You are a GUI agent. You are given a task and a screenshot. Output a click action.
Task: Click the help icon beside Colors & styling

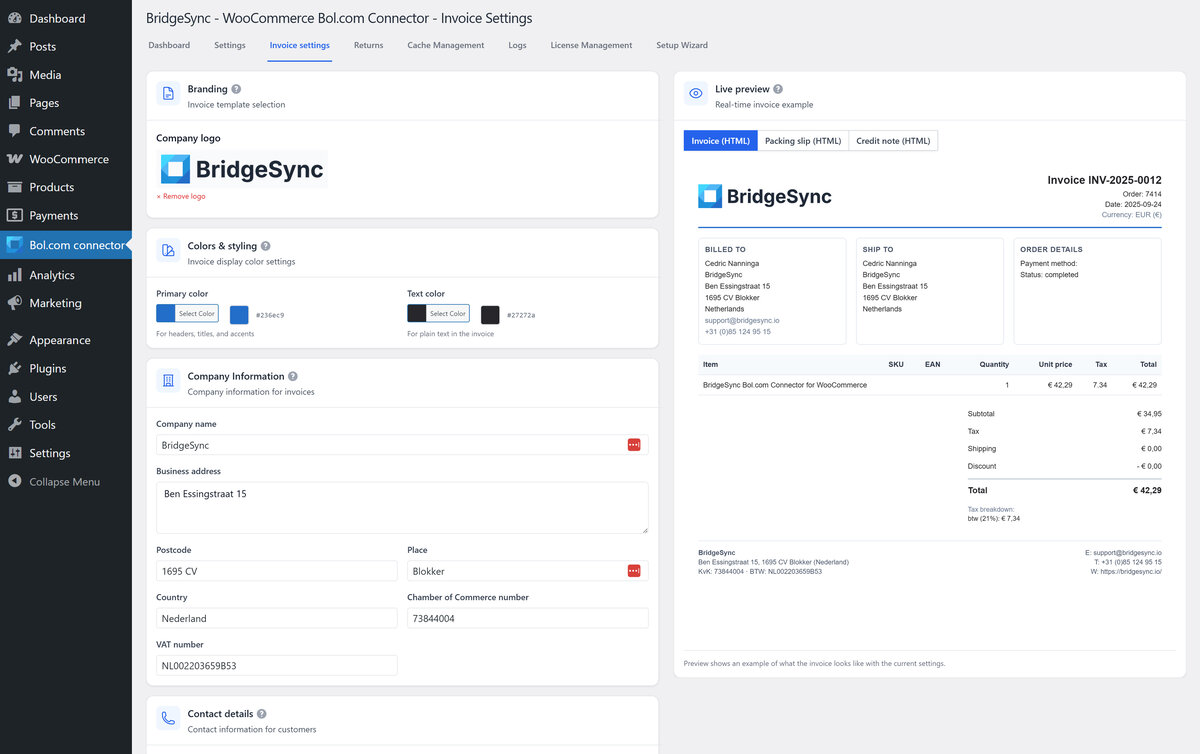pyautogui.click(x=265, y=246)
